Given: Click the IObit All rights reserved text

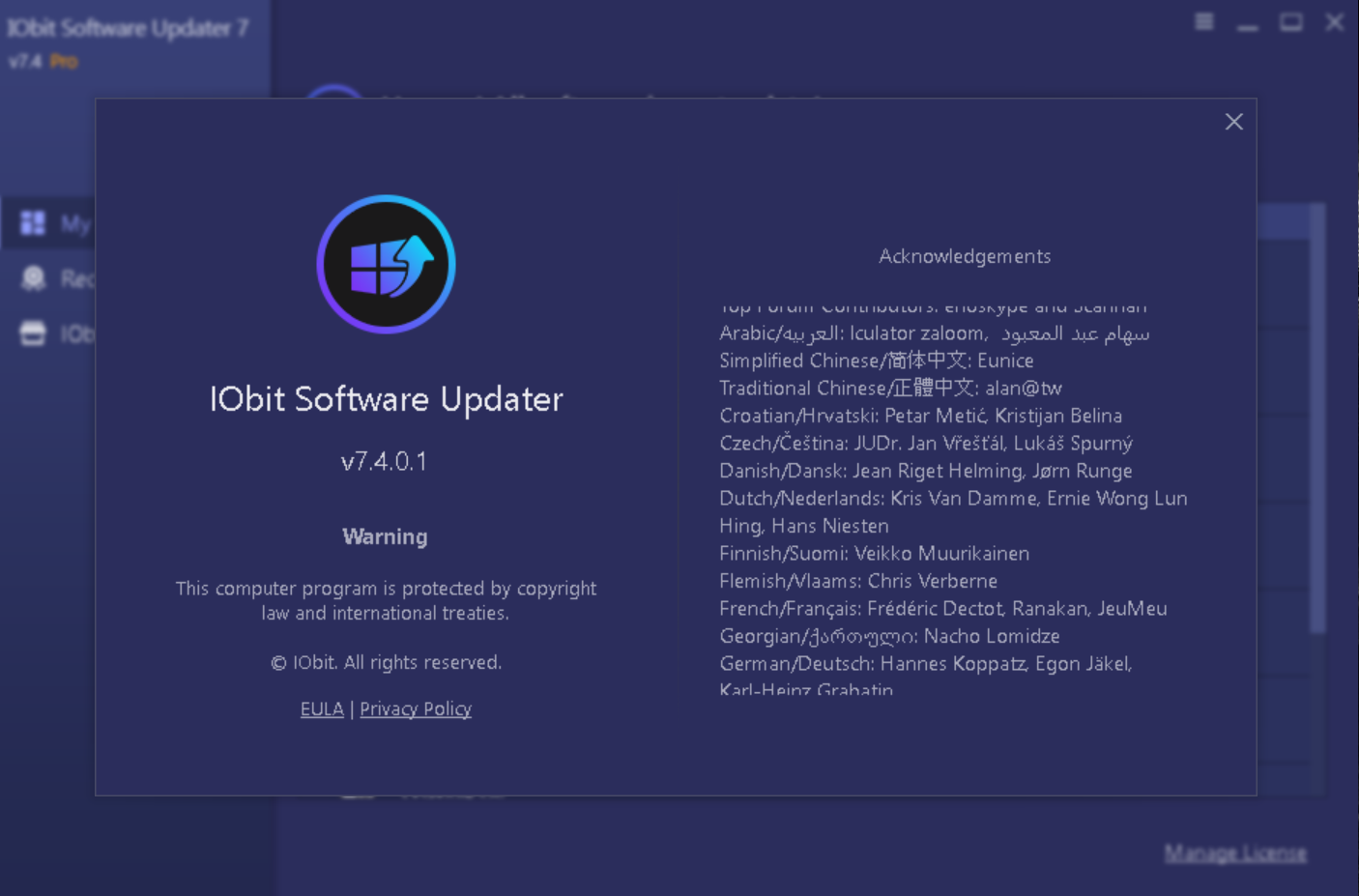Looking at the screenshot, I should coord(386,662).
